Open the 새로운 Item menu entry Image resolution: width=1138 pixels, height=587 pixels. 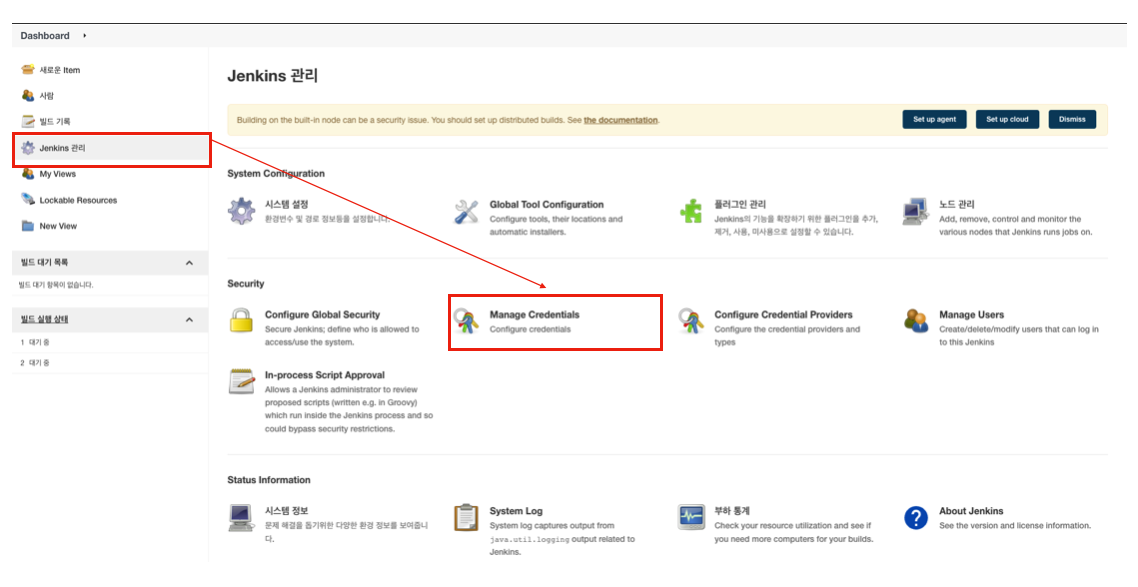pos(60,70)
